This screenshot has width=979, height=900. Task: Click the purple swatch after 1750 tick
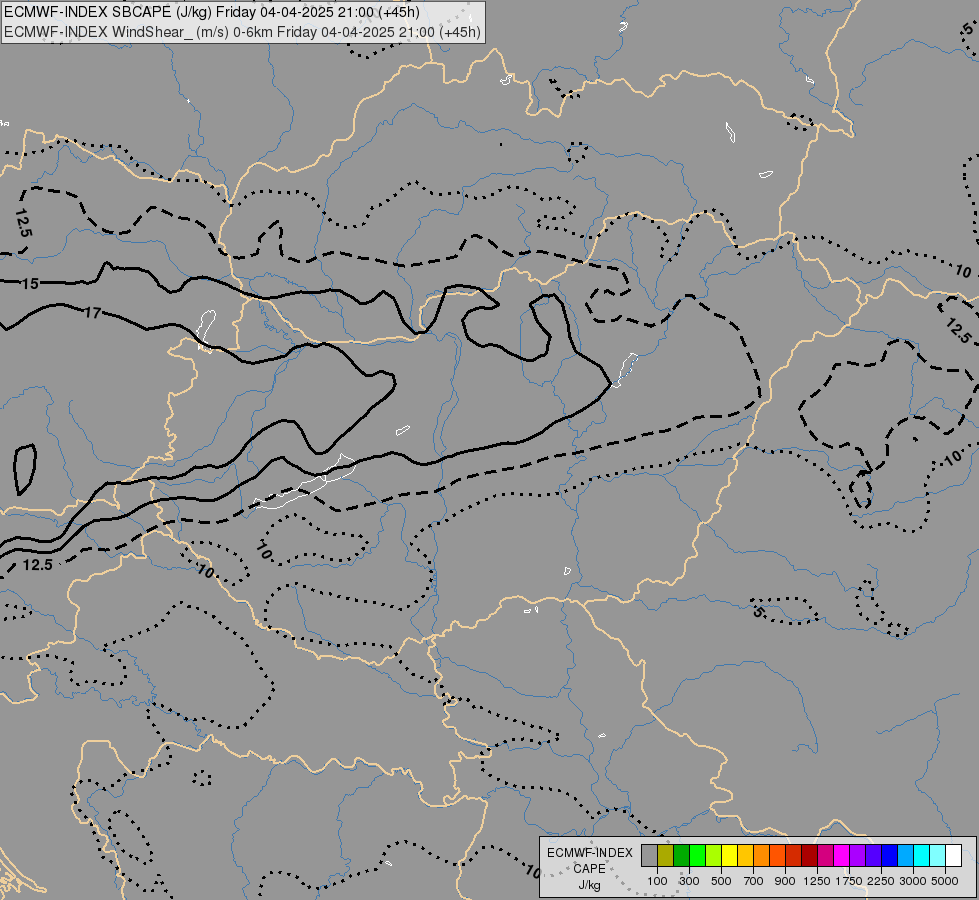(858, 855)
